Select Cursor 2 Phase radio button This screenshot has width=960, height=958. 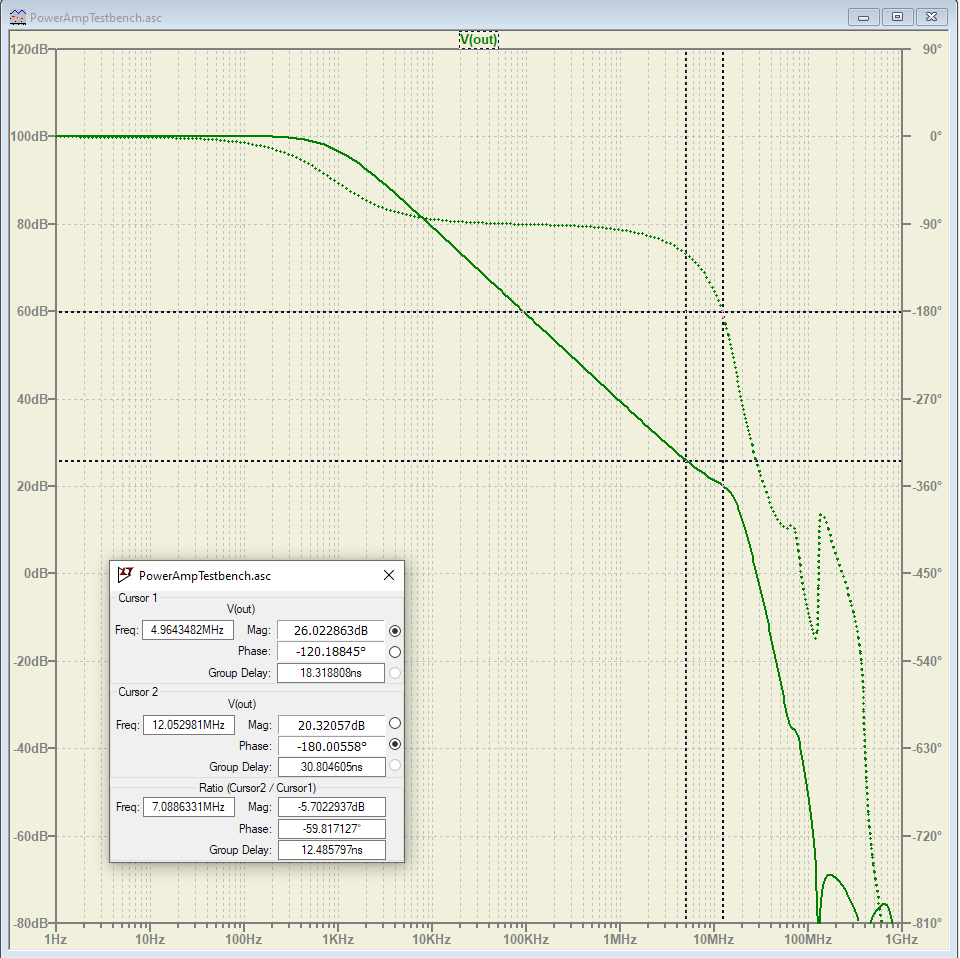click(395, 744)
